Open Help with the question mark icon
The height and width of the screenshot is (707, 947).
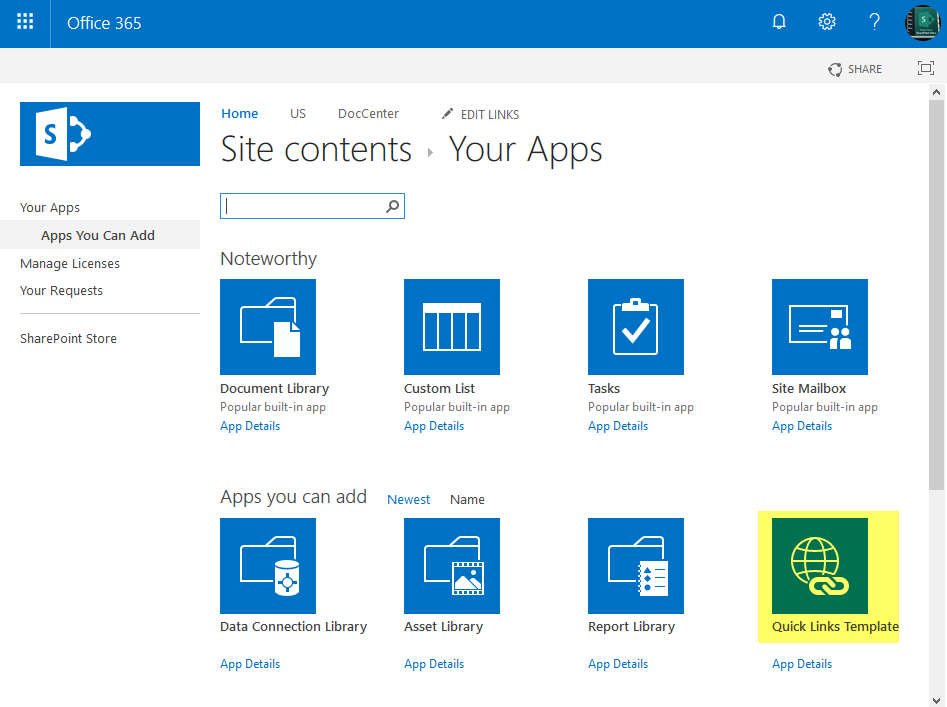tap(874, 21)
